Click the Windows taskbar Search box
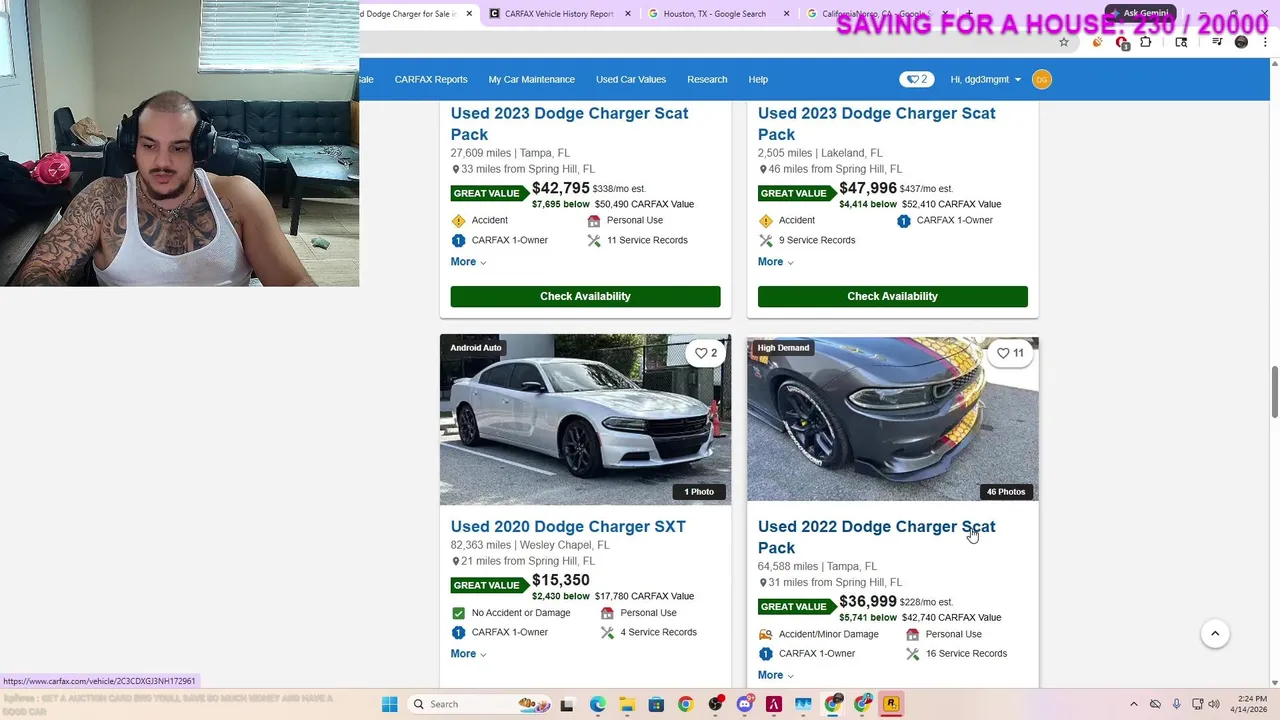Viewport: 1280px width, 720px height. pos(478,704)
